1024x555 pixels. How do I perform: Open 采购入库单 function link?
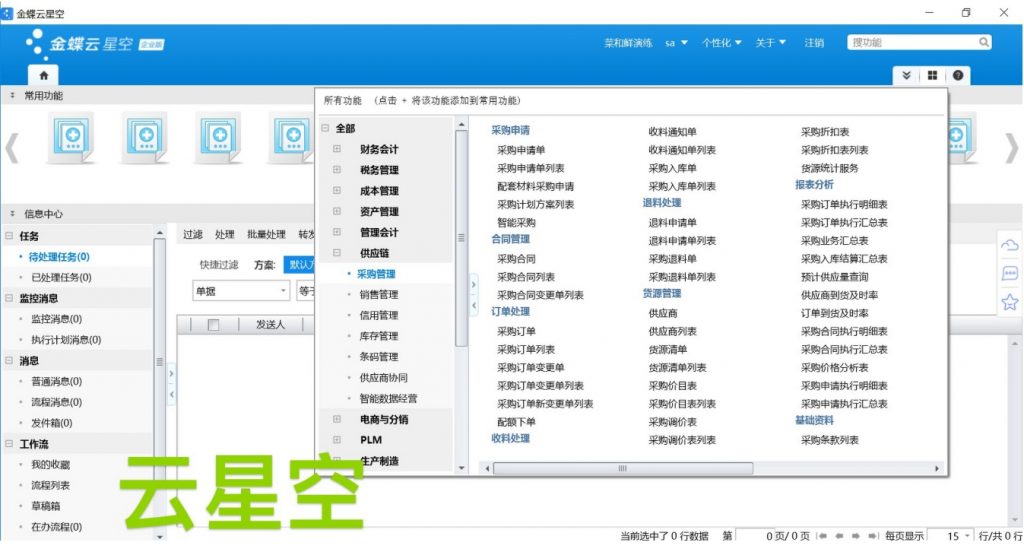673,168
